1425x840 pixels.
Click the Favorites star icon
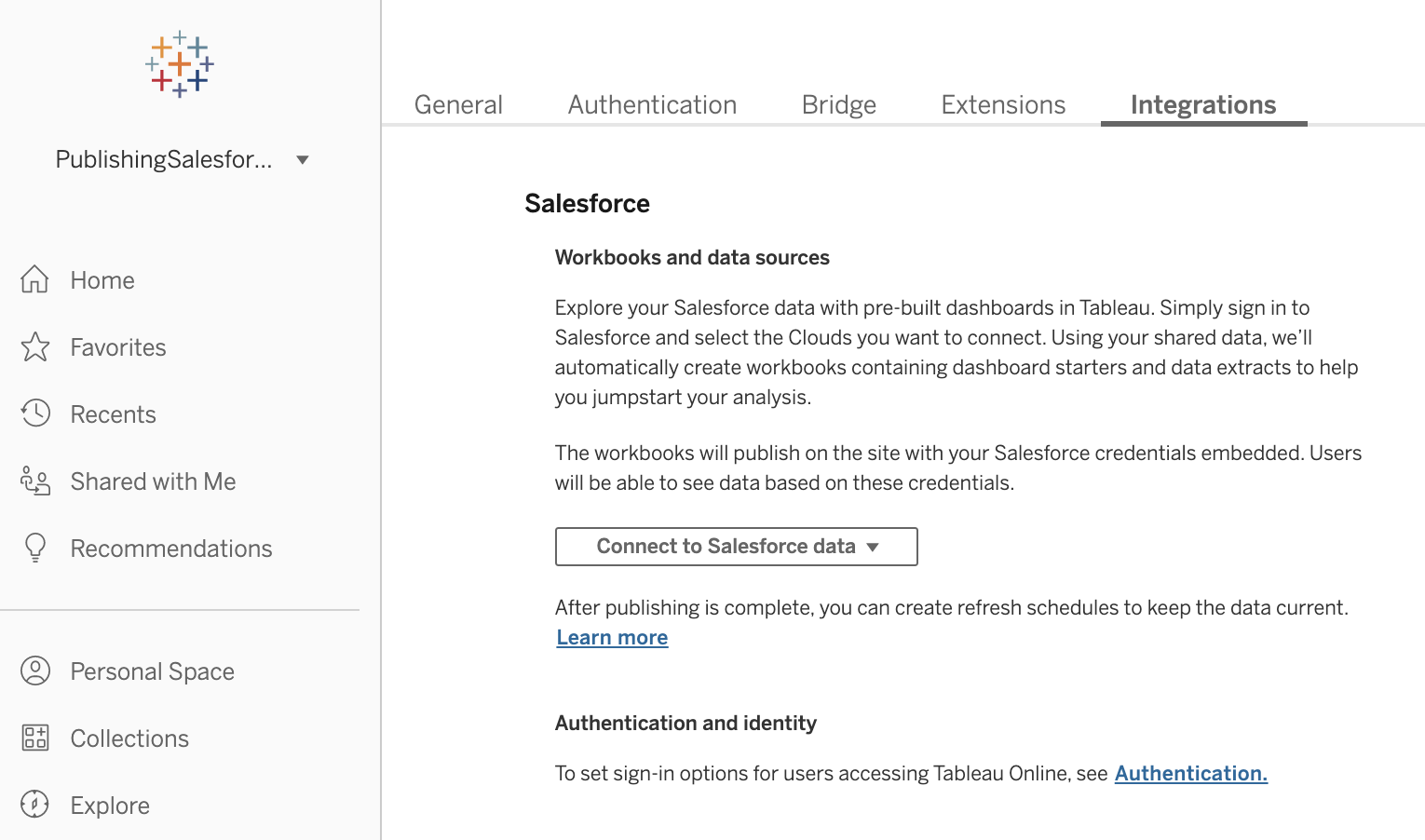[35, 347]
